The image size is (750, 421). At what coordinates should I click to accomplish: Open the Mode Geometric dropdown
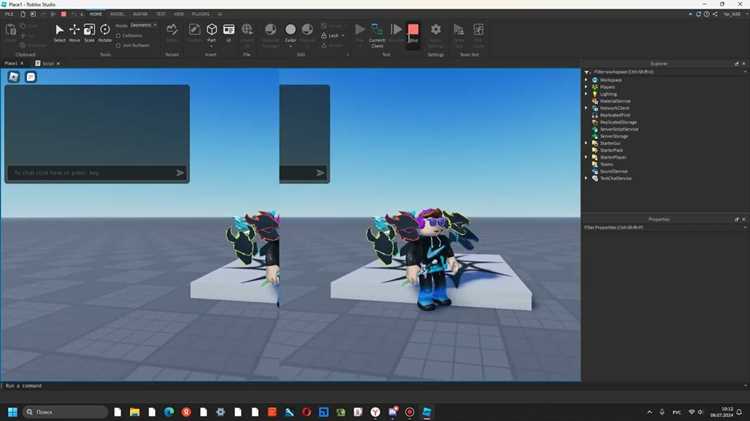coord(143,25)
